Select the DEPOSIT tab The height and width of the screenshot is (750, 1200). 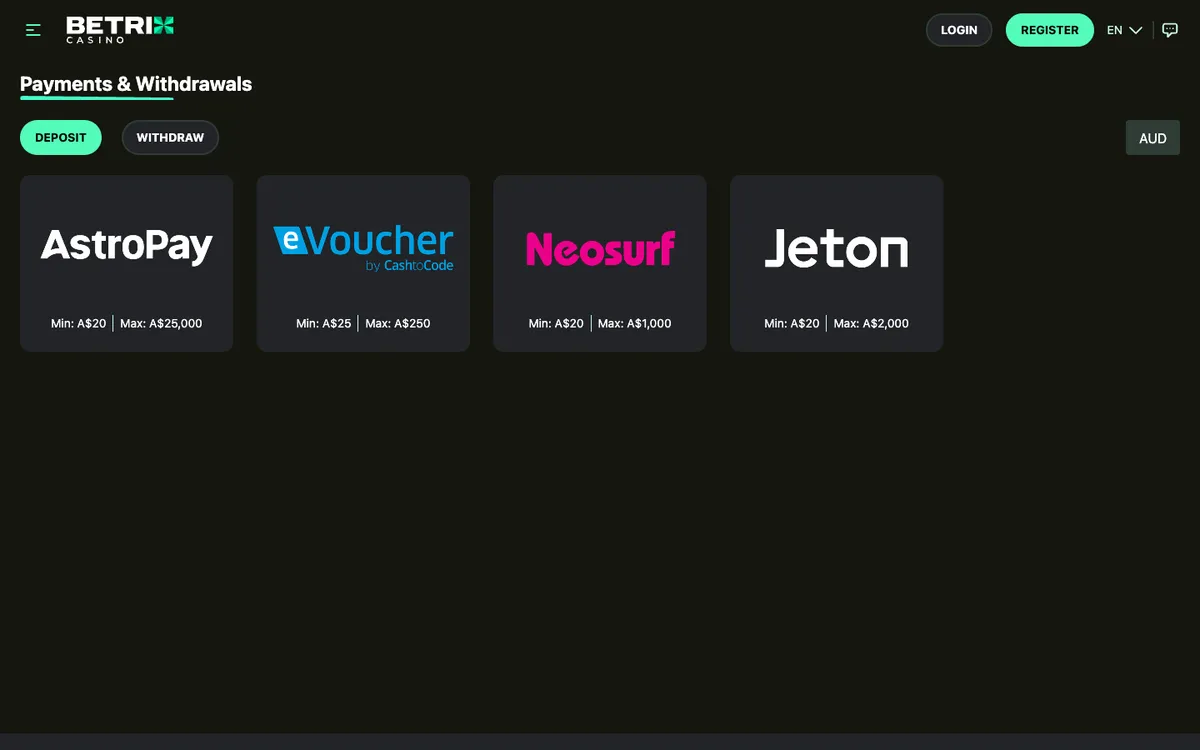61,138
